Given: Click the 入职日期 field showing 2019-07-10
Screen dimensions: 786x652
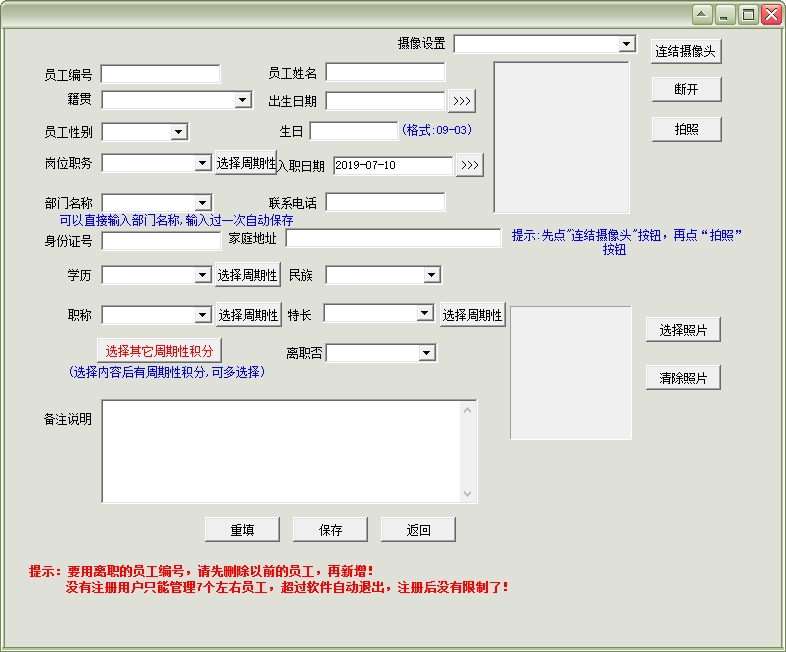Looking at the screenshot, I should tap(393, 165).
